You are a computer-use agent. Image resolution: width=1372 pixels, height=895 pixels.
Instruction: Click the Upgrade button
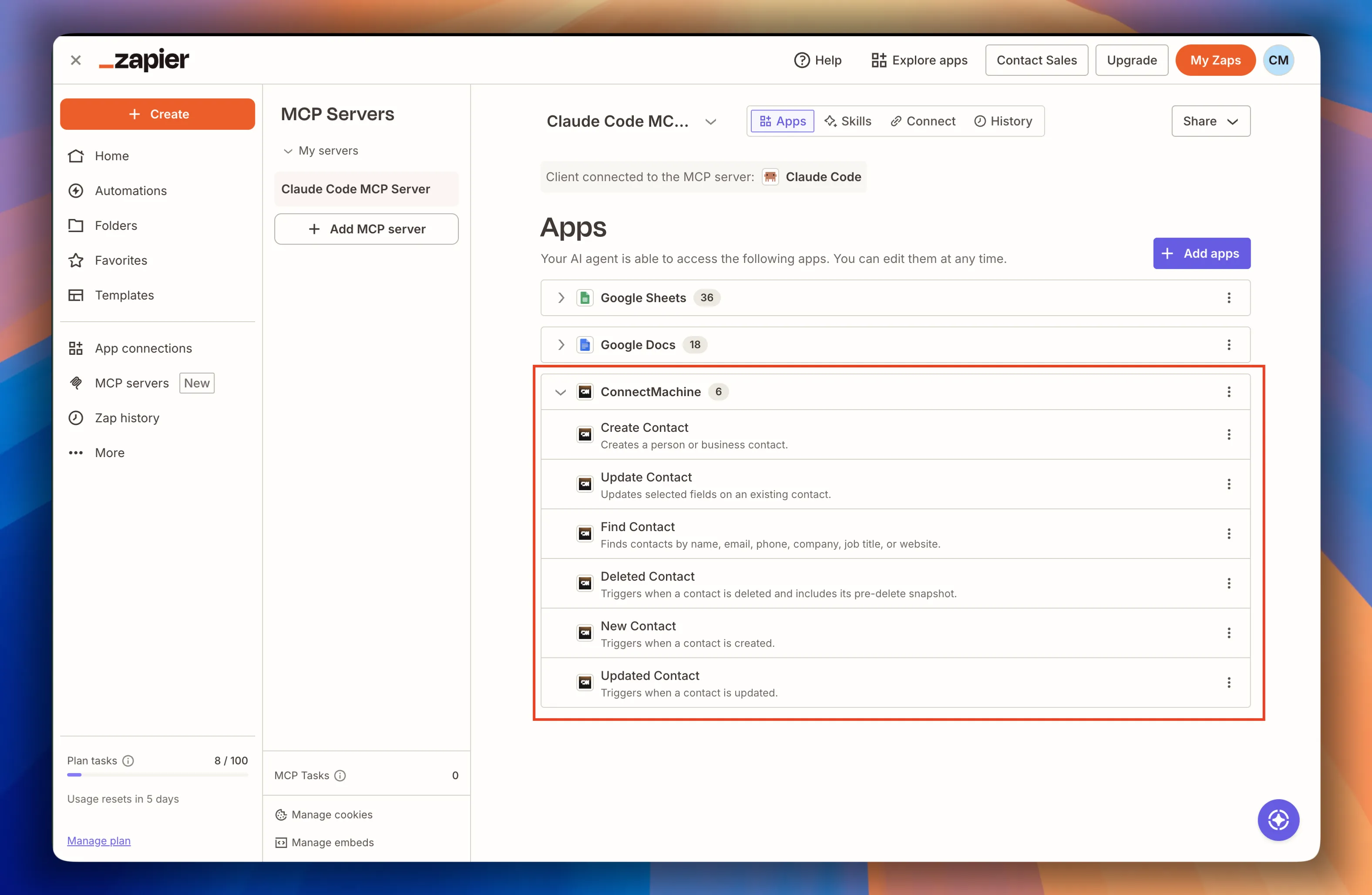(1132, 60)
